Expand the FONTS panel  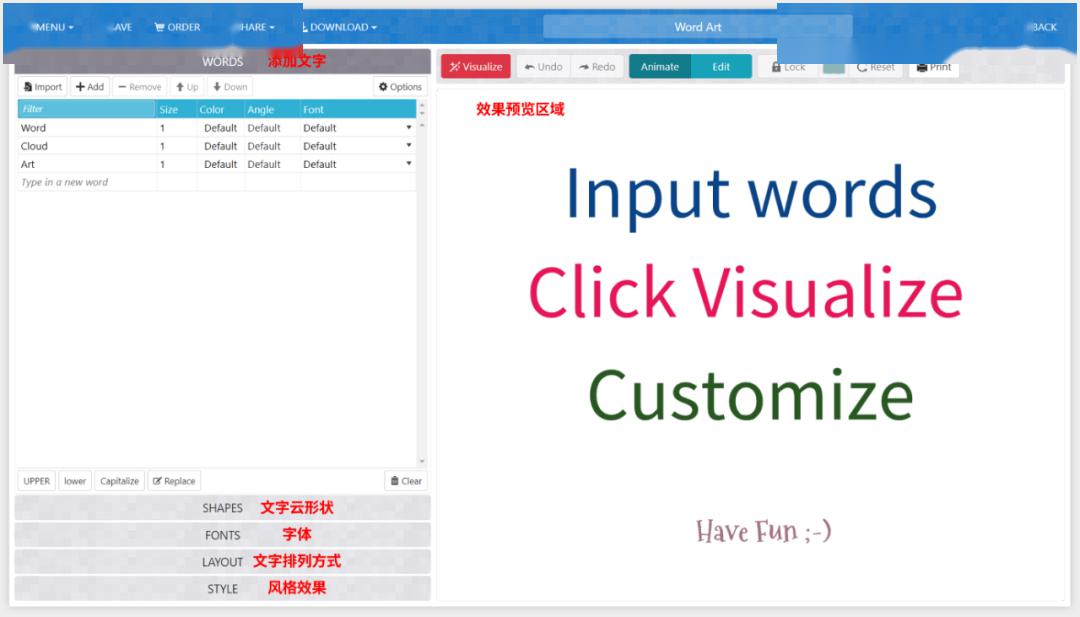click(x=222, y=535)
